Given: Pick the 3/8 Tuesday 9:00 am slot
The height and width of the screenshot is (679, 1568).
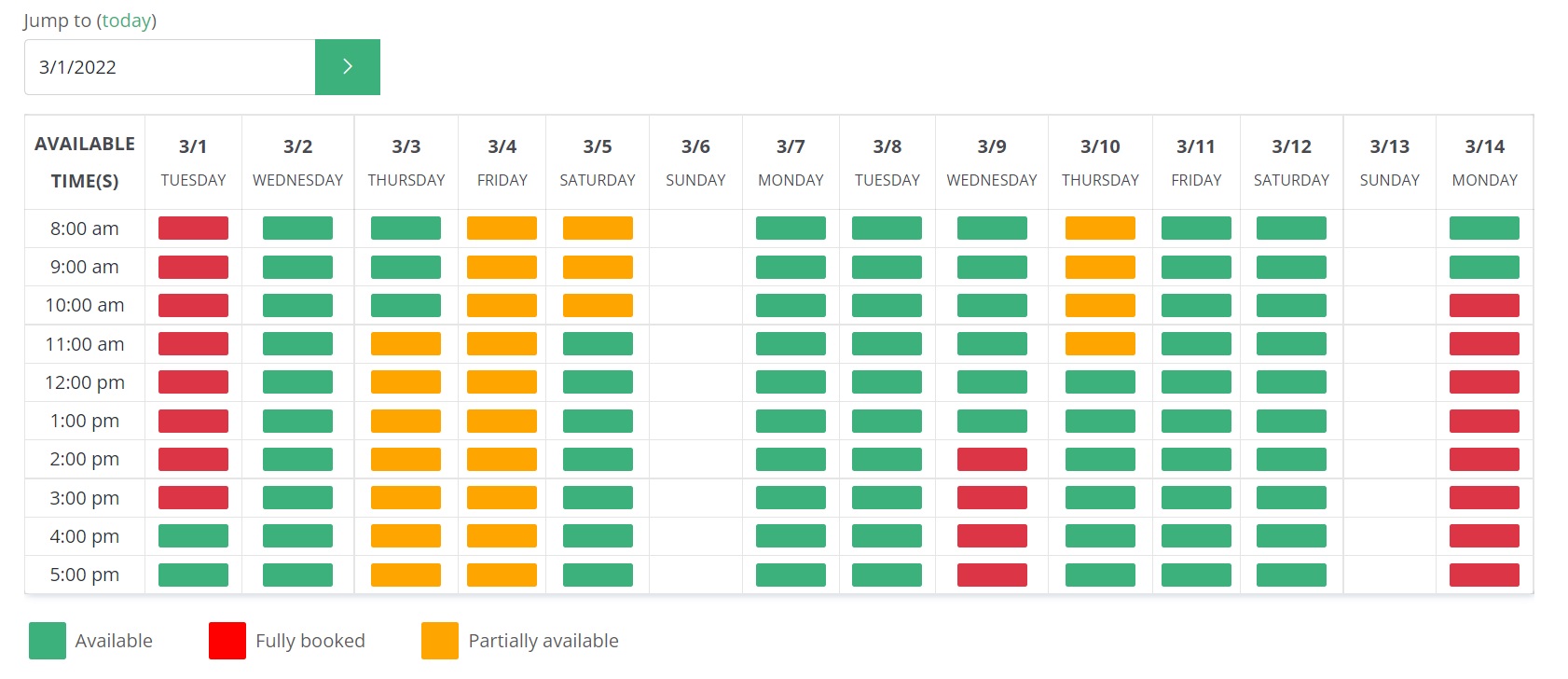Looking at the screenshot, I should coord(887,267).
